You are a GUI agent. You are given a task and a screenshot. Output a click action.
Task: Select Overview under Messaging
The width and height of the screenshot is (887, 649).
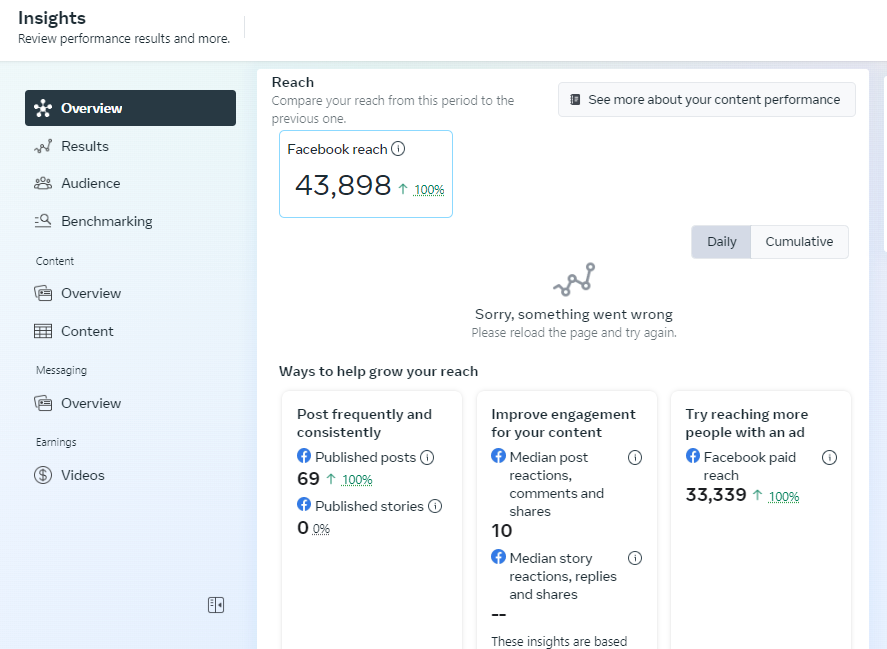click(90, 403)
